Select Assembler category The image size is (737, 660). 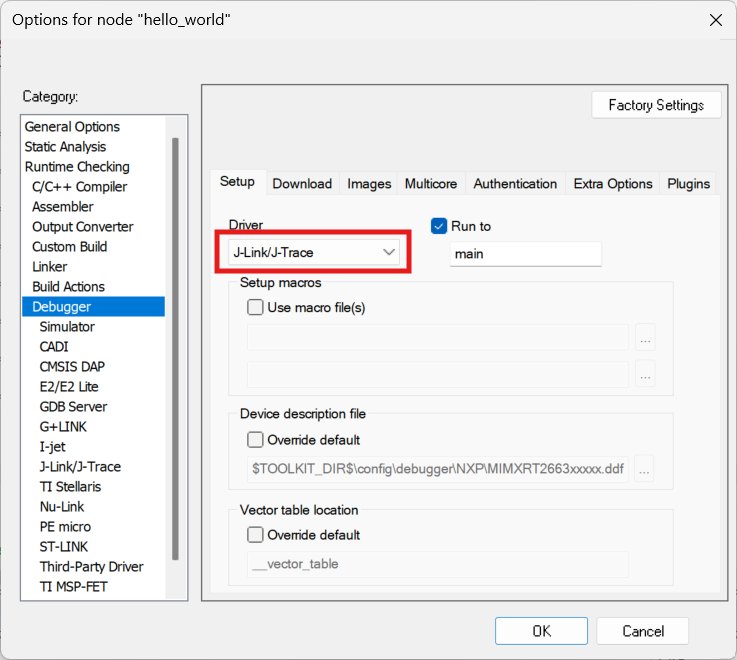(x=63, y=207)
